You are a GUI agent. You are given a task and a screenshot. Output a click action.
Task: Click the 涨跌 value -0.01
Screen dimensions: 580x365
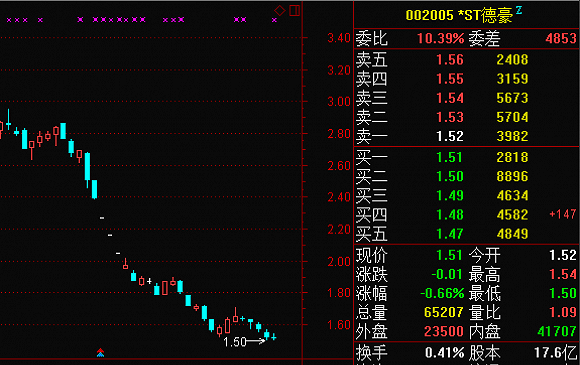[447, 275]
